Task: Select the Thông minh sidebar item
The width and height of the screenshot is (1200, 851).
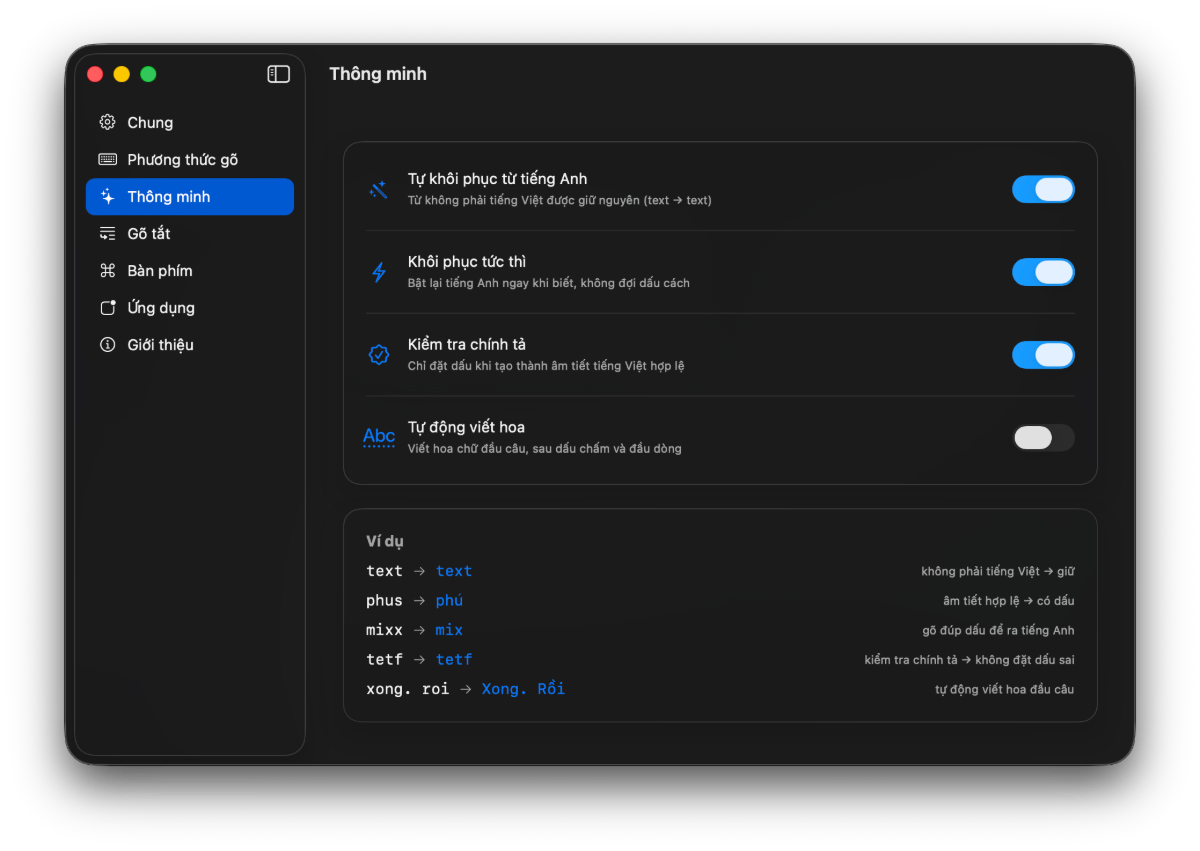Action: point(190,196)
